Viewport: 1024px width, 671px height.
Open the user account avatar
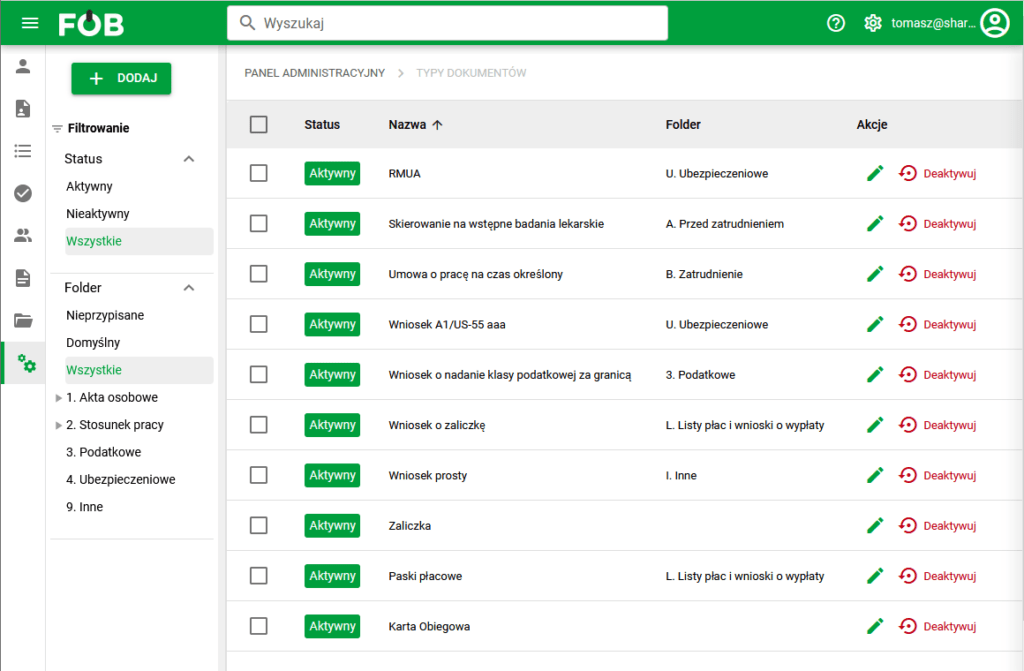(995, 24)
